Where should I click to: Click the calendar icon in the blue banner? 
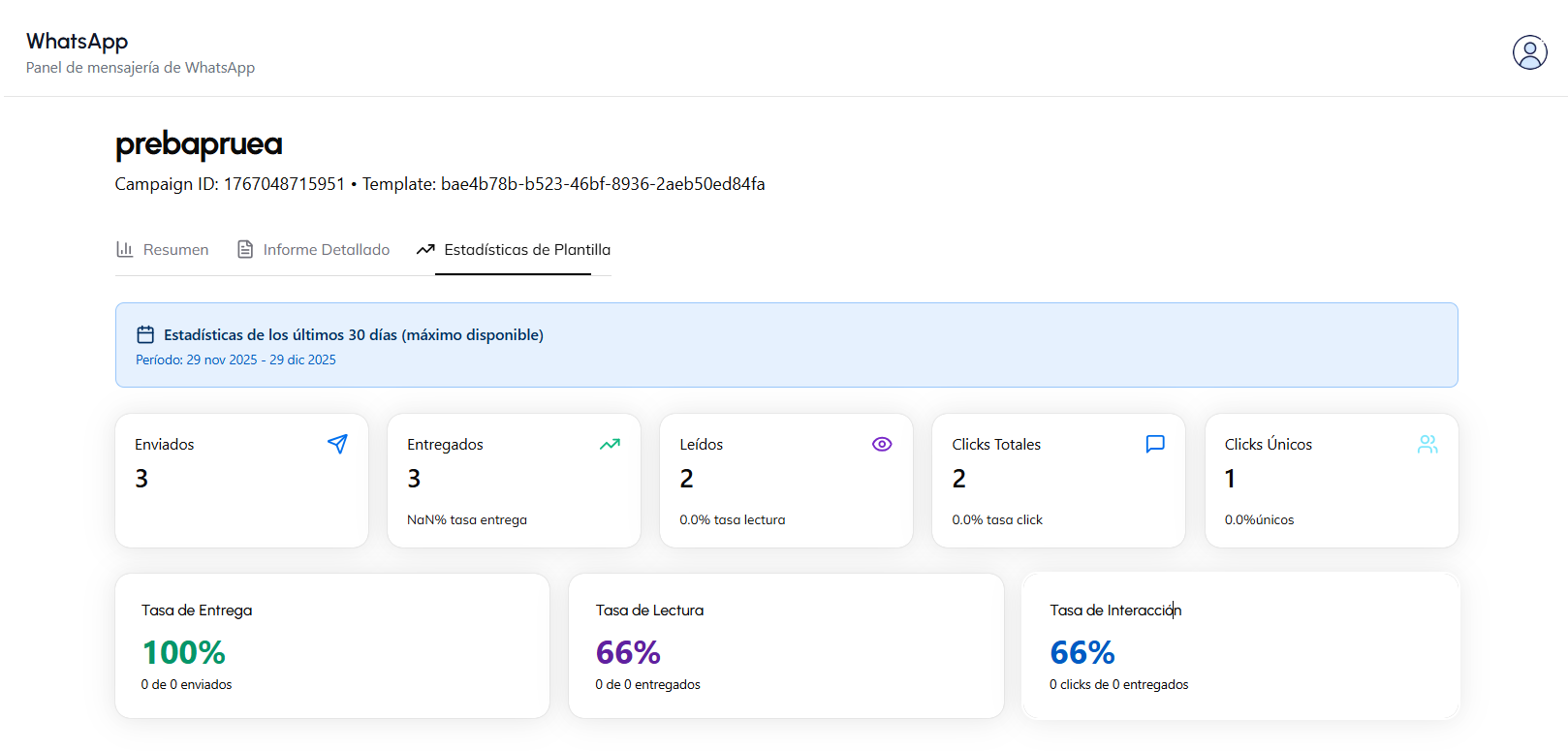tap(145, 334)
